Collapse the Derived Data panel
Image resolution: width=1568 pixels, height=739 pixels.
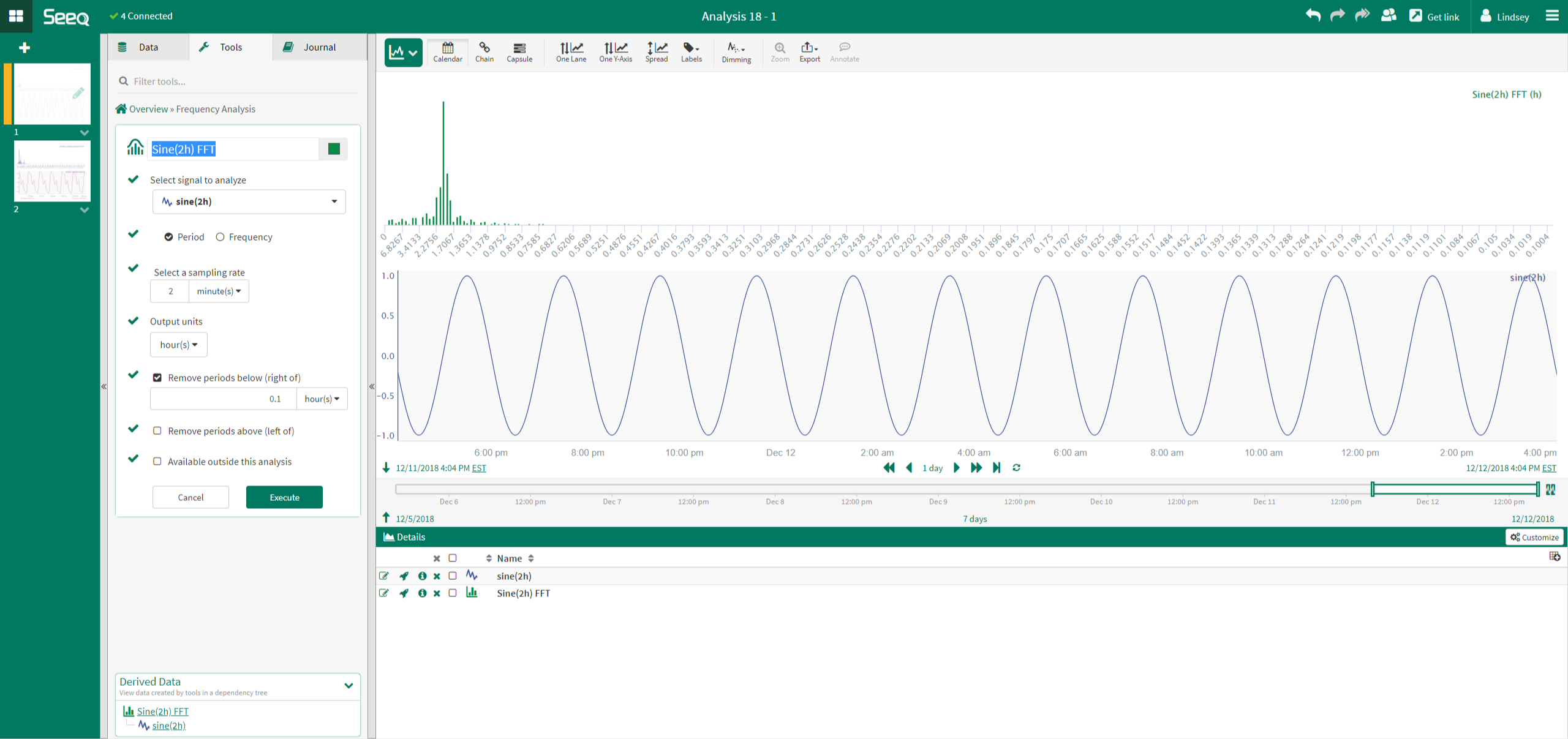point(349,686)
